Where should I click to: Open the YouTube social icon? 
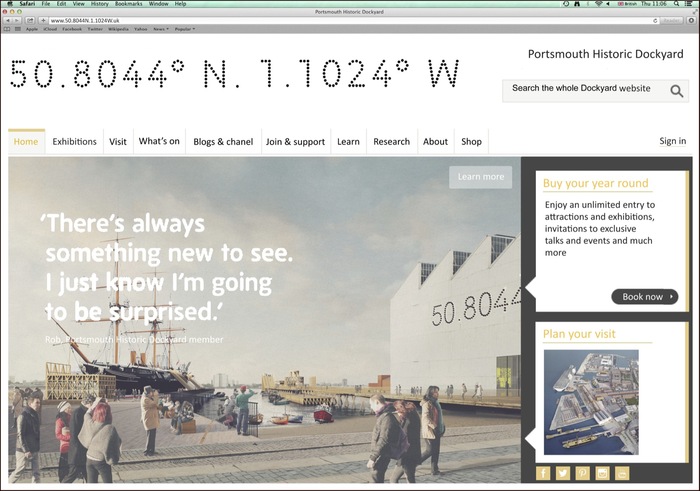pyautogui.click(x=623, y=473)
